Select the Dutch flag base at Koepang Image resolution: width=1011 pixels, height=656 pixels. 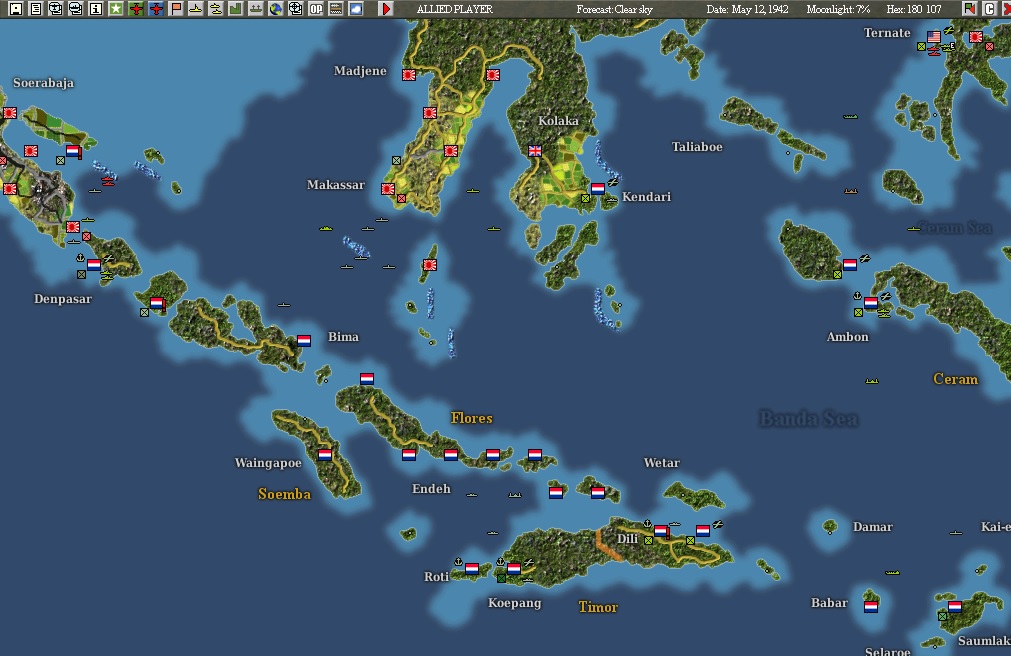coord(514,568)
